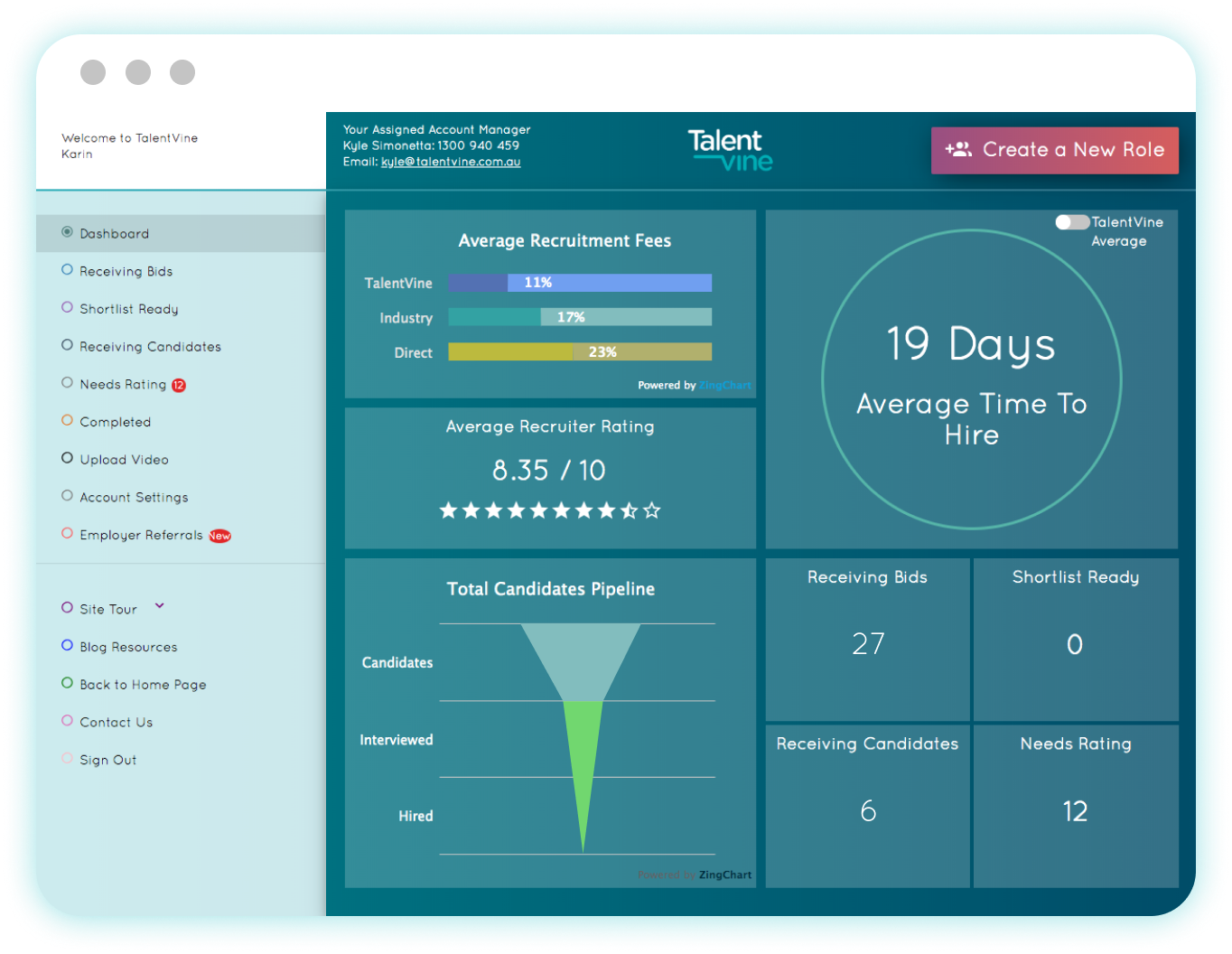Click the Receiving Bids 27 tile
The image size is (1232, 954).
pyautogui.click(x=867, y=640)
